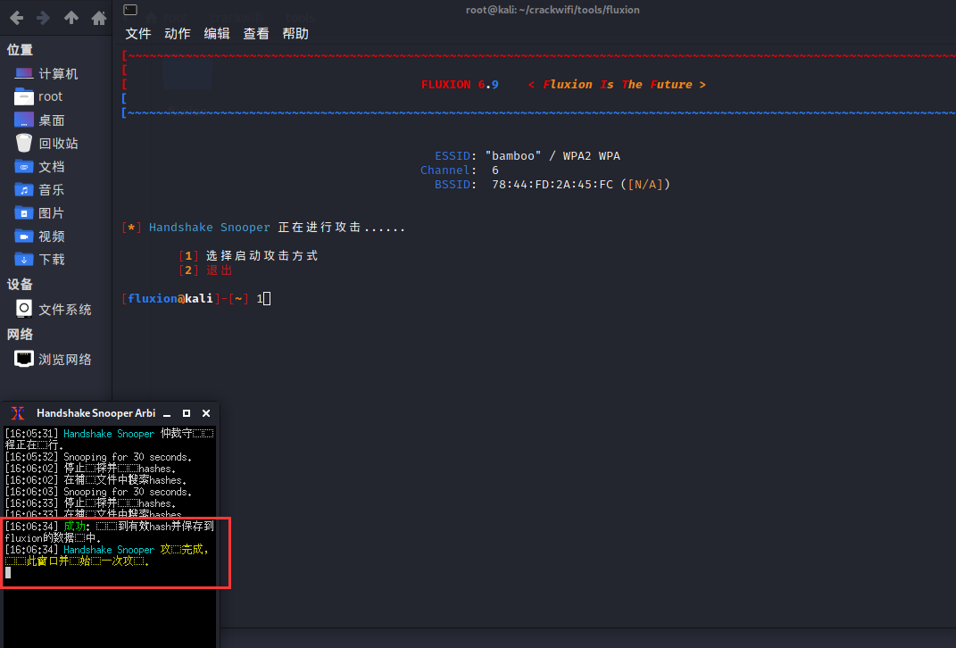Click the terminal window icon in title bar

tap(130, 9)
